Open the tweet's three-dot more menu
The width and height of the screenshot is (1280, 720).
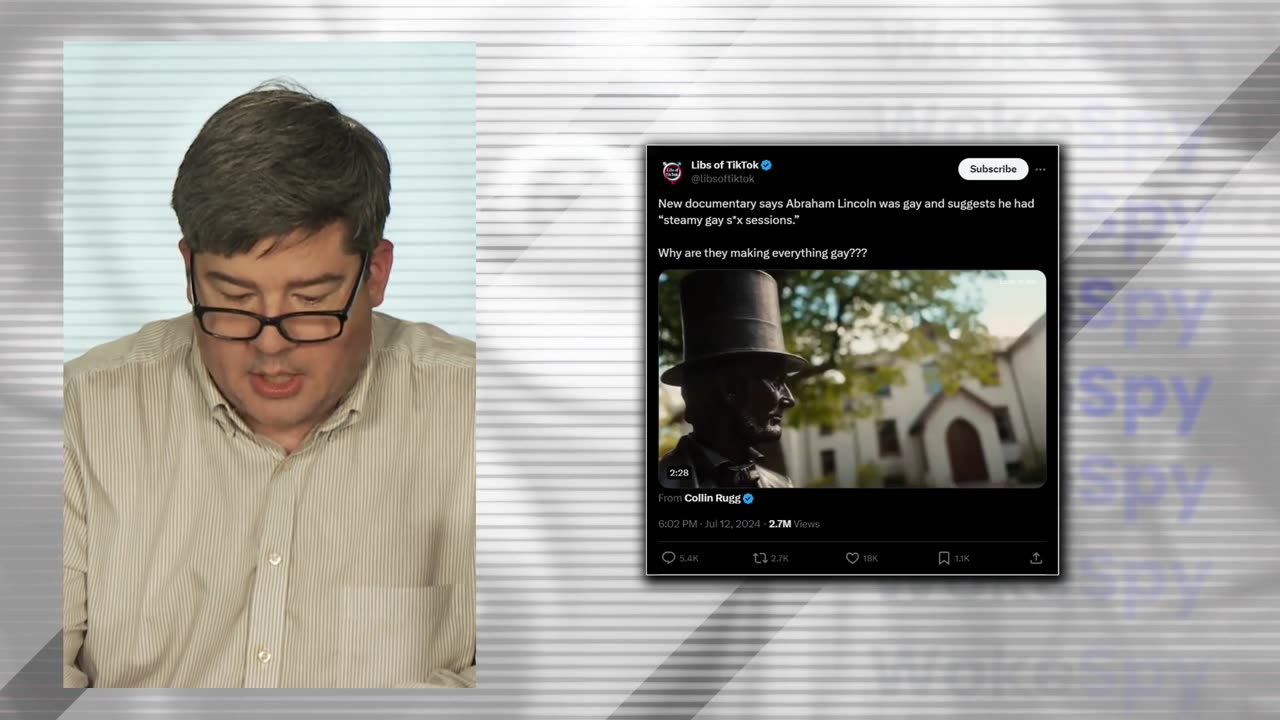click(1040, 169)
